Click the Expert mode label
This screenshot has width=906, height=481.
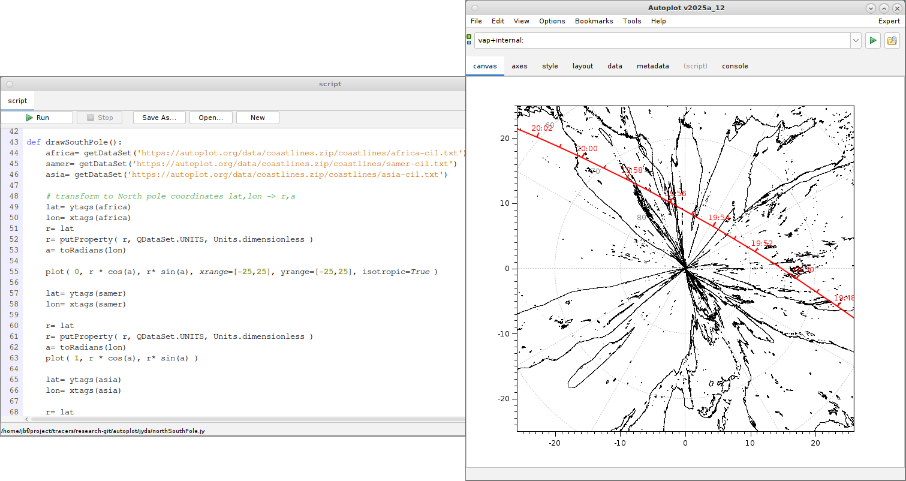pyautogui.click(x=888, y=21)
